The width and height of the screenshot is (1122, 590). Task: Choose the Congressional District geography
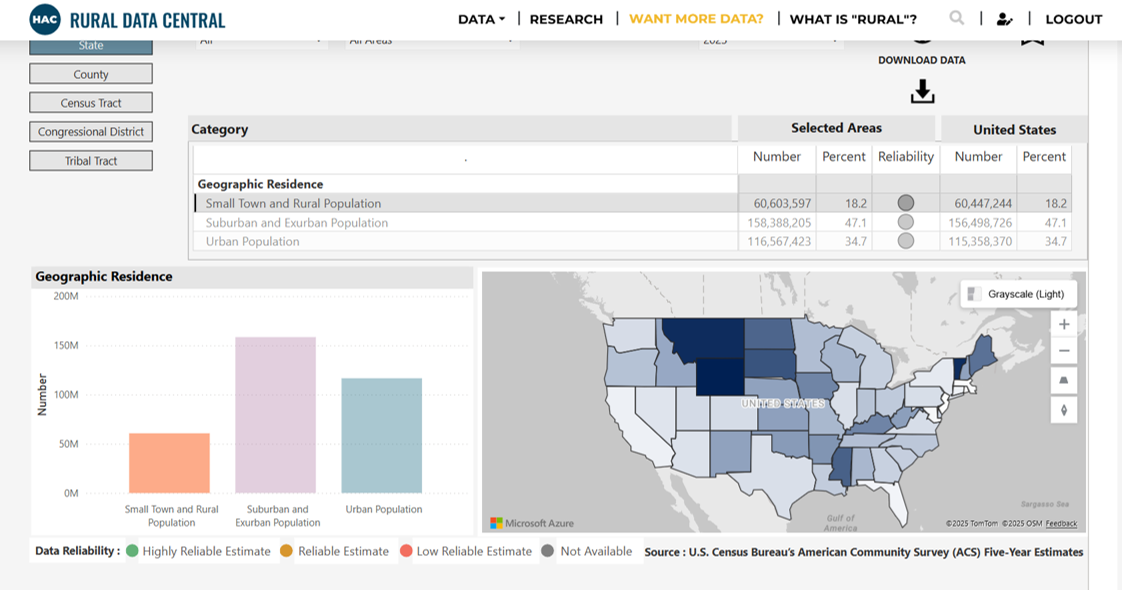[x=91, y=132]
